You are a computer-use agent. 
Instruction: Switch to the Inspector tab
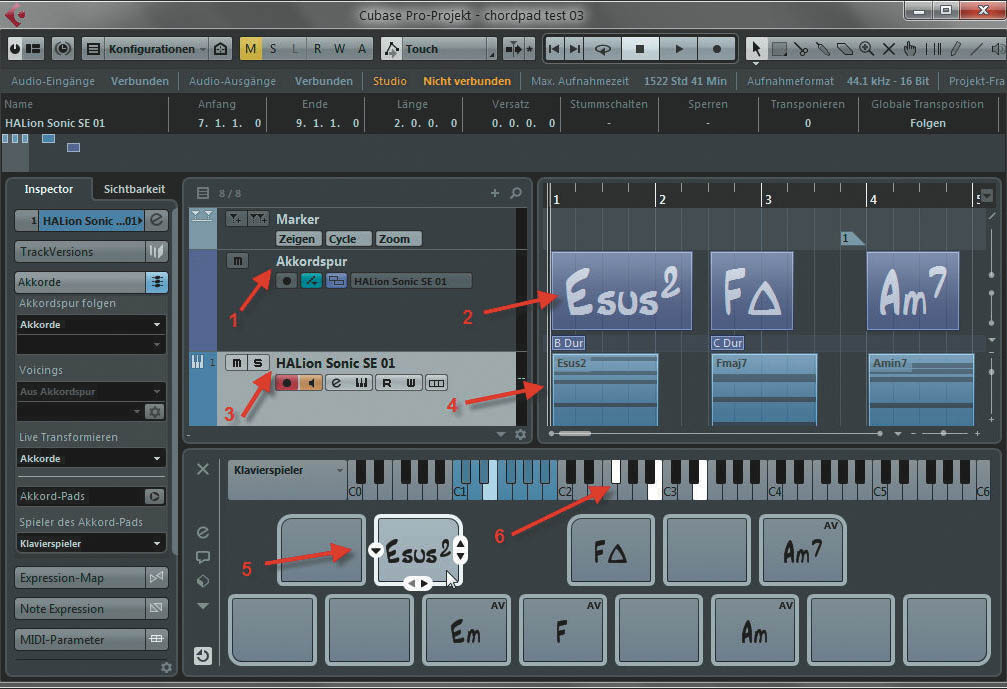point(49,189)
